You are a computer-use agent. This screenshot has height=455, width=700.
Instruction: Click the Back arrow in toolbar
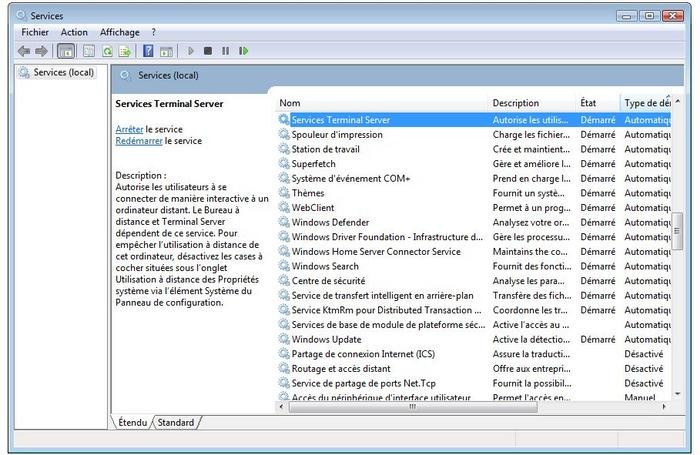click(24, 51)
